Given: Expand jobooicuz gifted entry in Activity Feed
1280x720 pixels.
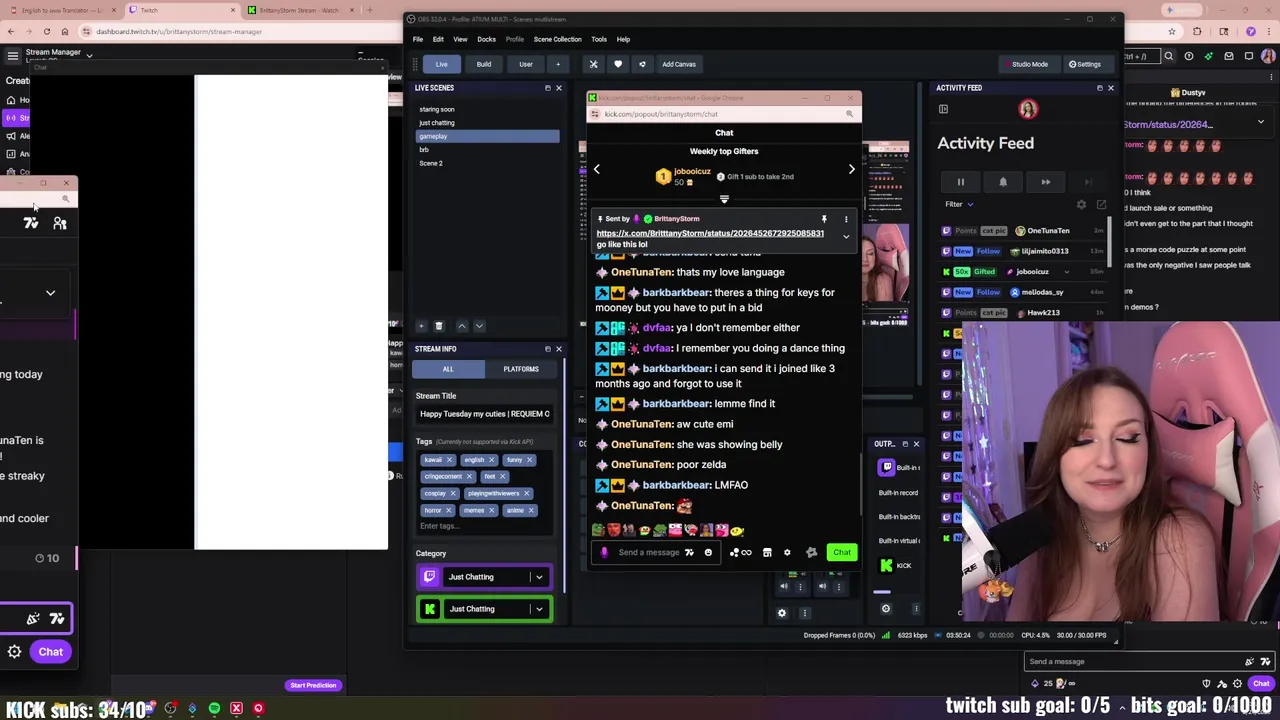Looking at the screenshot, I should pyautogui.click(x=1066, y=271).
